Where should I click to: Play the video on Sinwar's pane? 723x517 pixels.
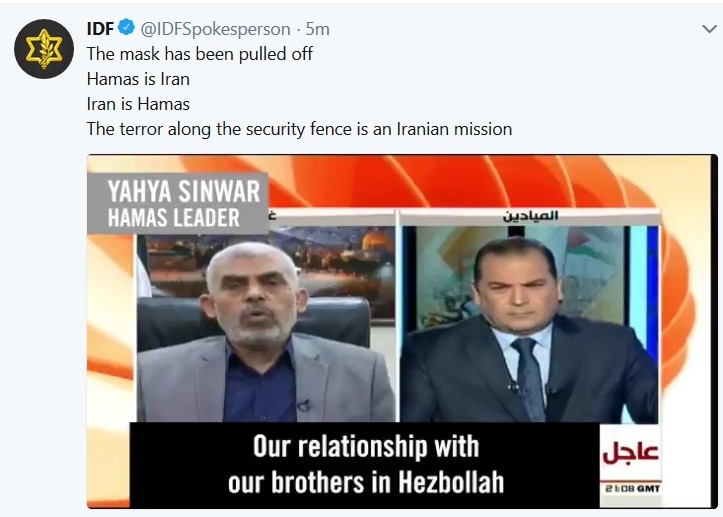[266, 323]
